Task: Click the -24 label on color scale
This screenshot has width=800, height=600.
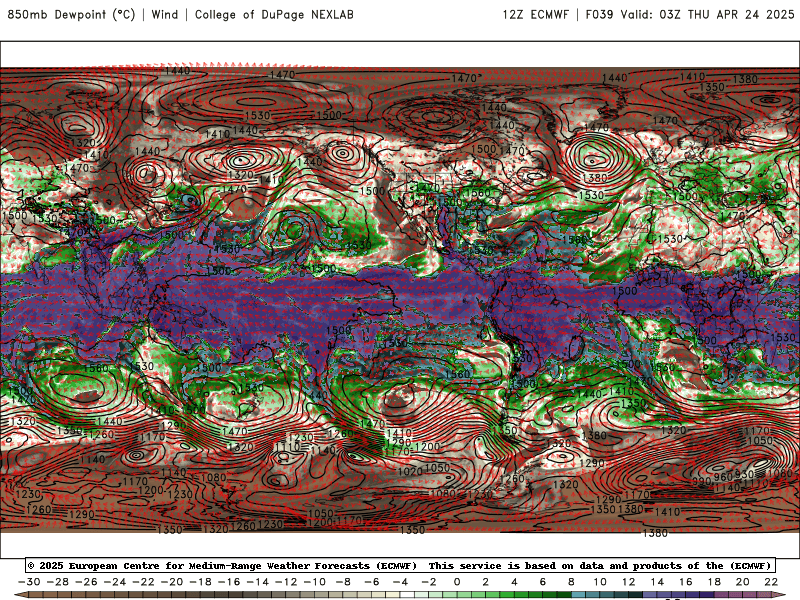Action: tap(115, 582)
